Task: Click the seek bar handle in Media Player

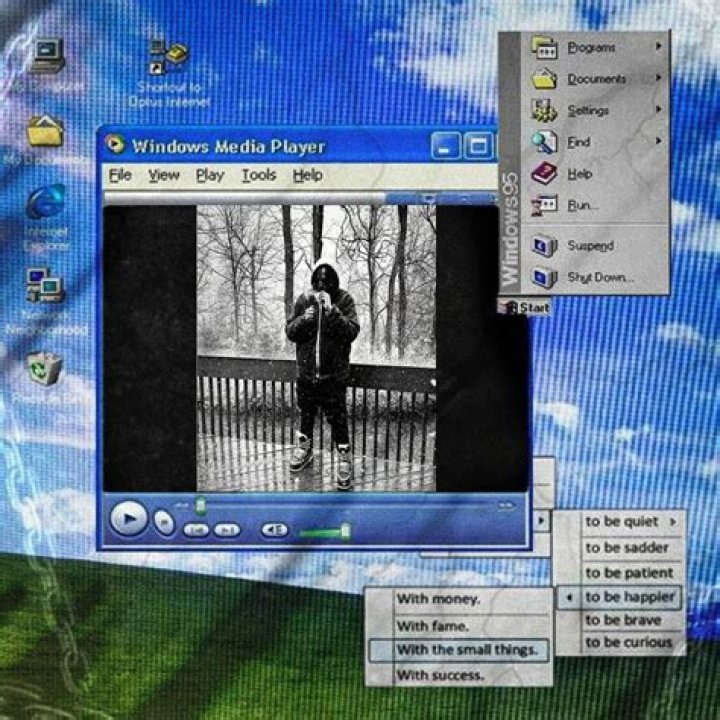Action: 200,505
